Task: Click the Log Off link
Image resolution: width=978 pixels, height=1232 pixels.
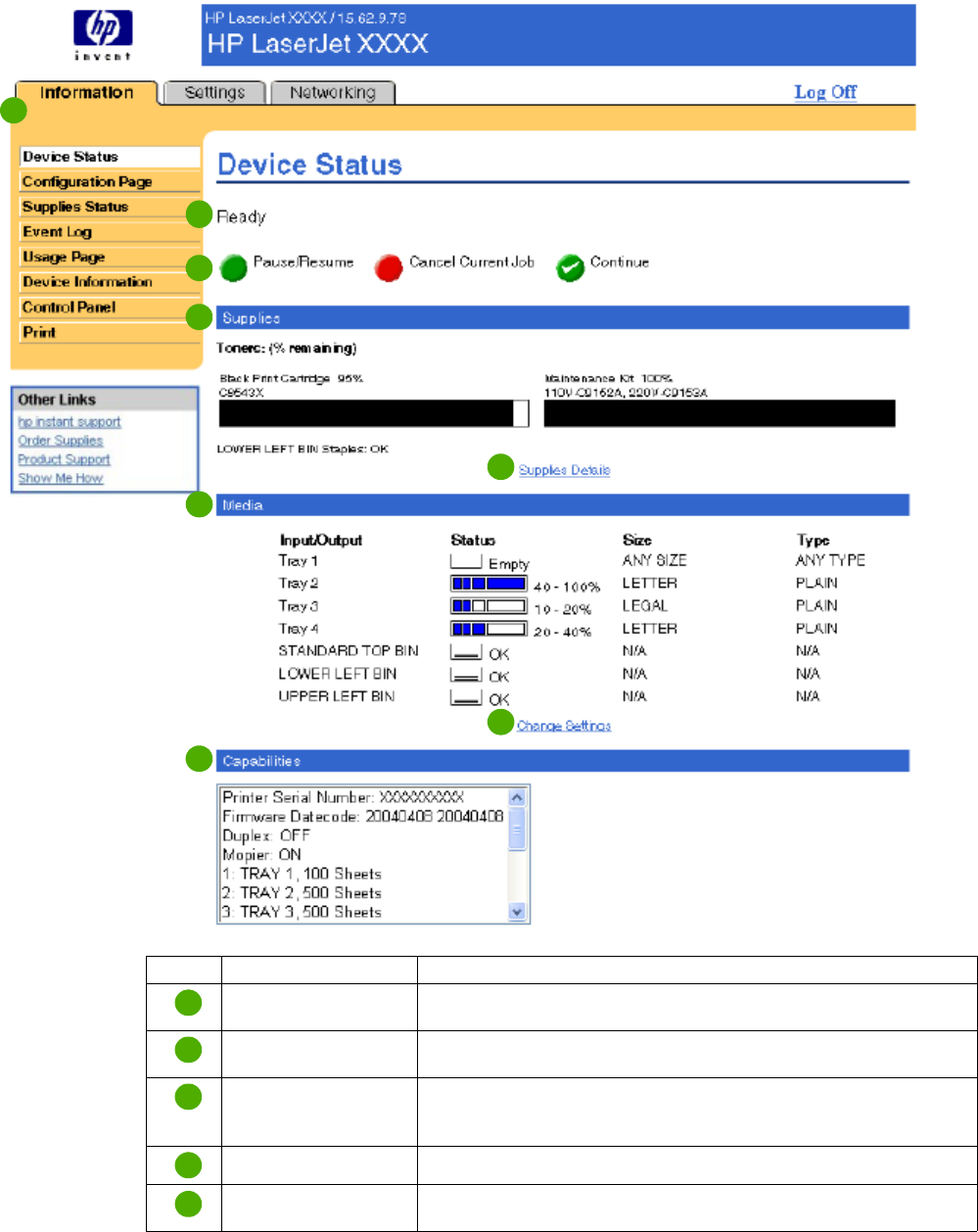Action: point(824,92)
